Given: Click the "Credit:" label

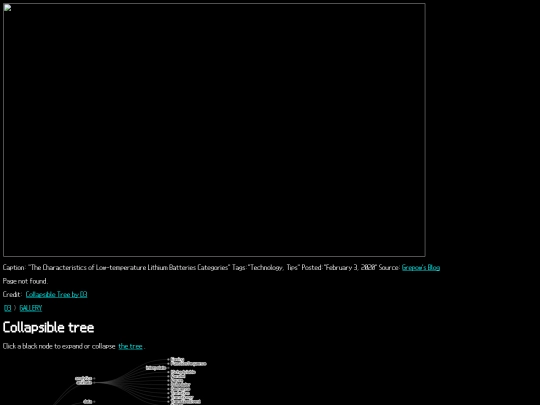Looking at the screenshot, I should [12, 294].
